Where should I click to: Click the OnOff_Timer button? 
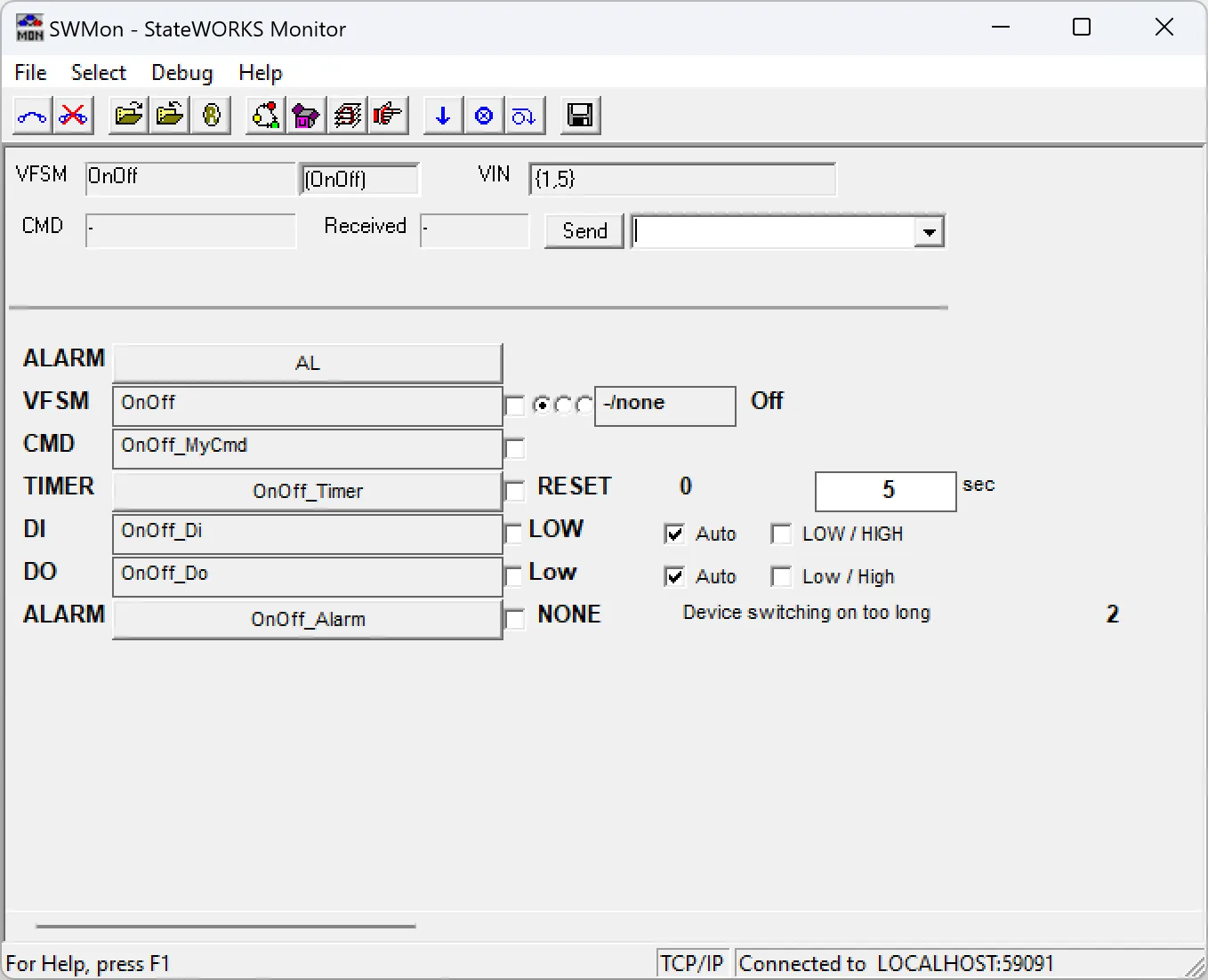[308, 491]
